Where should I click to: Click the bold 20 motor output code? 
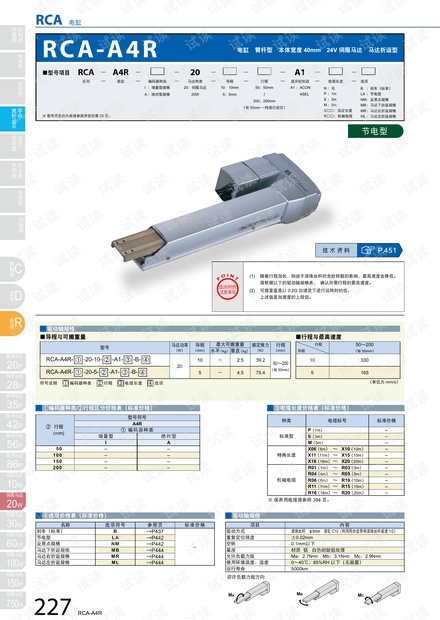click(195, 72)
